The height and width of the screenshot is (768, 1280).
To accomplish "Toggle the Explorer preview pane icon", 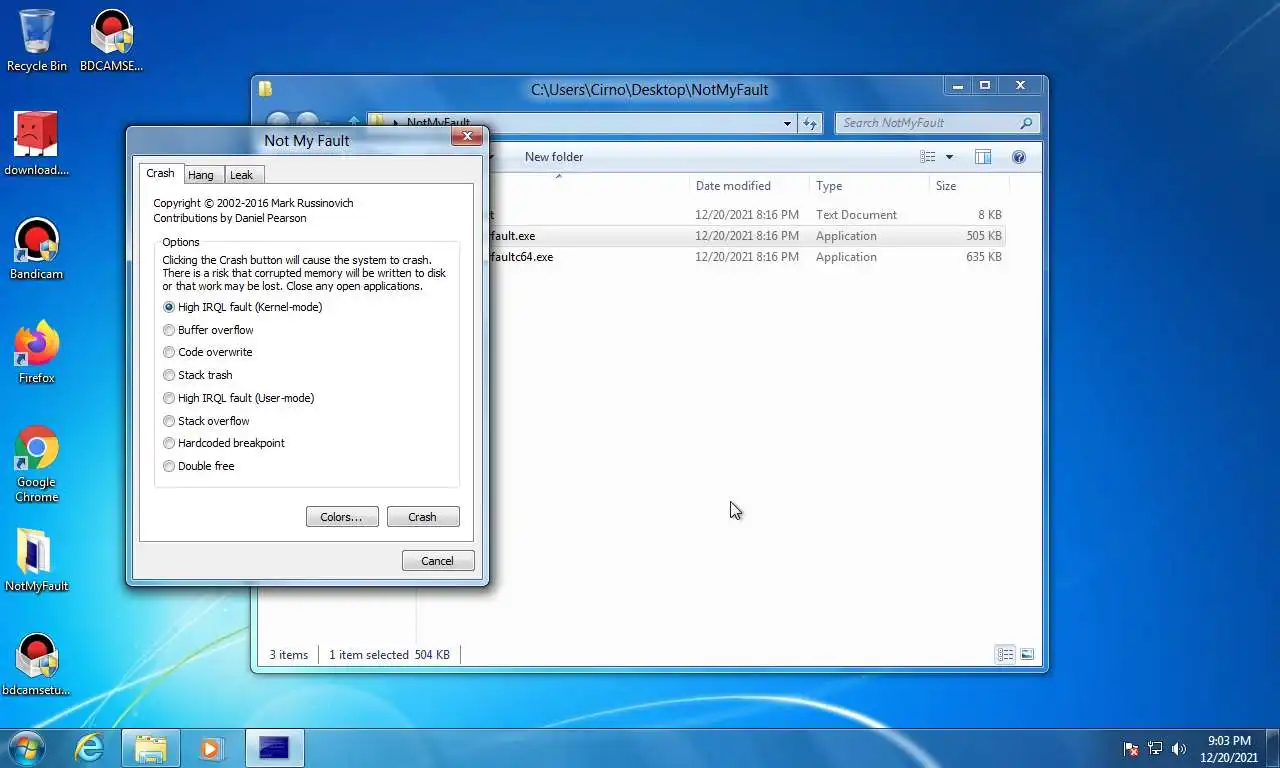I will tap(983, 157).
